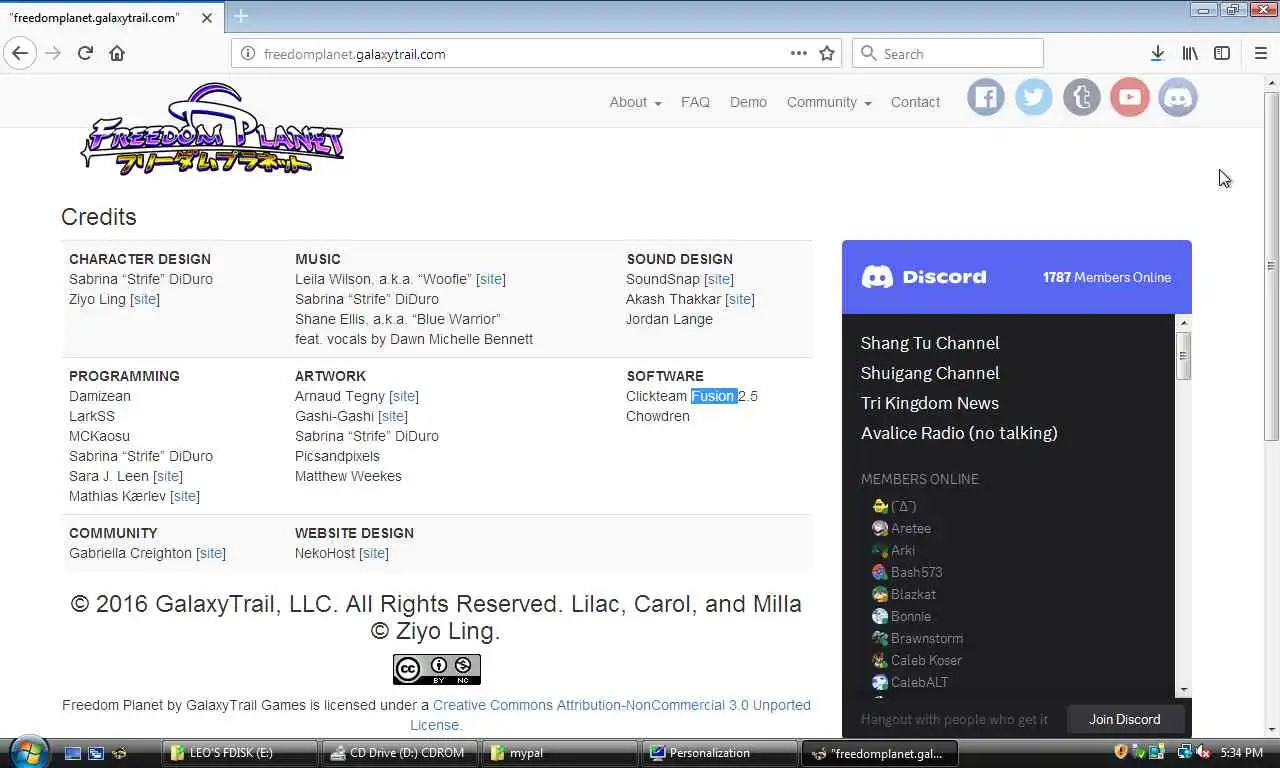
Task: Open the Discord social icon in header
Action: [x=1178, y=98]
